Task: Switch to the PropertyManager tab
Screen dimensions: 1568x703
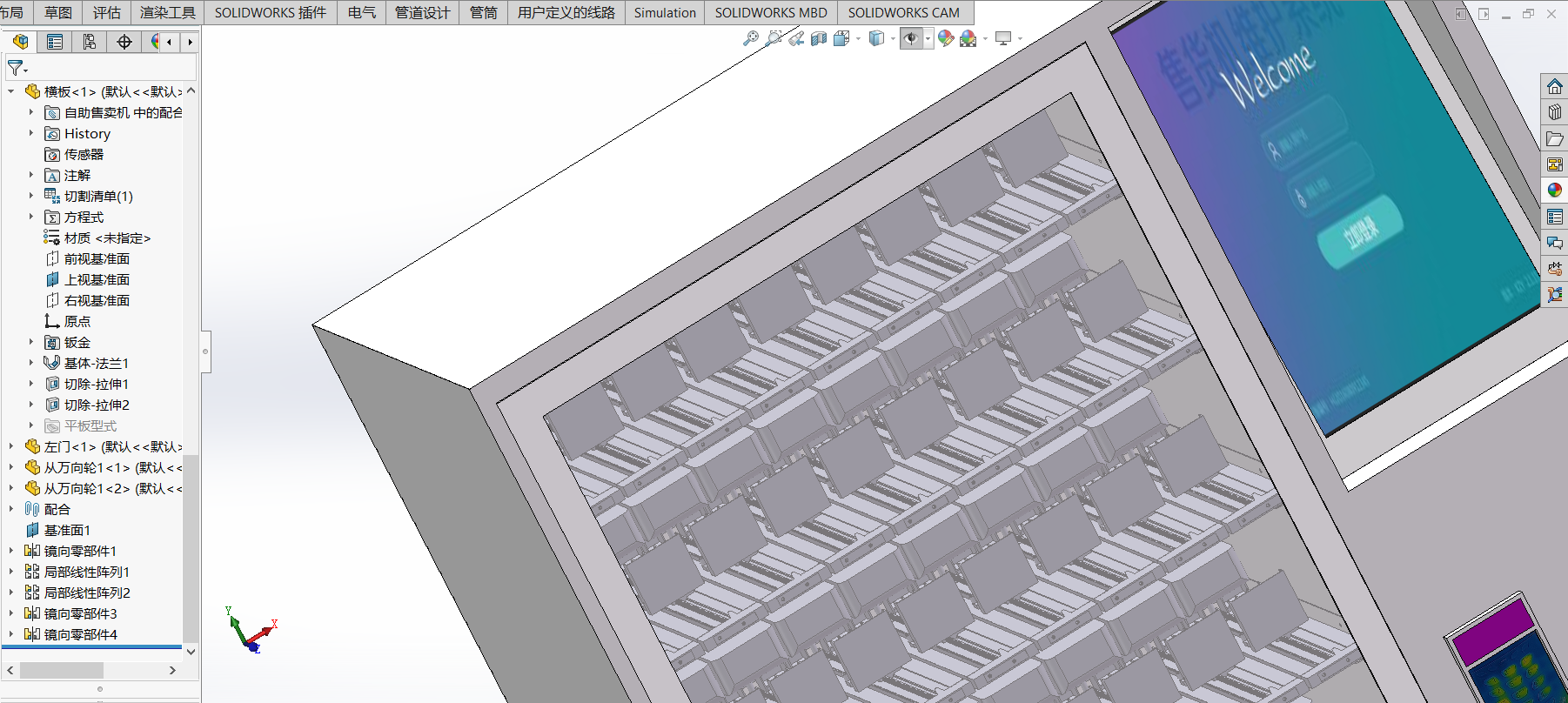Action: tap(55, 42)
